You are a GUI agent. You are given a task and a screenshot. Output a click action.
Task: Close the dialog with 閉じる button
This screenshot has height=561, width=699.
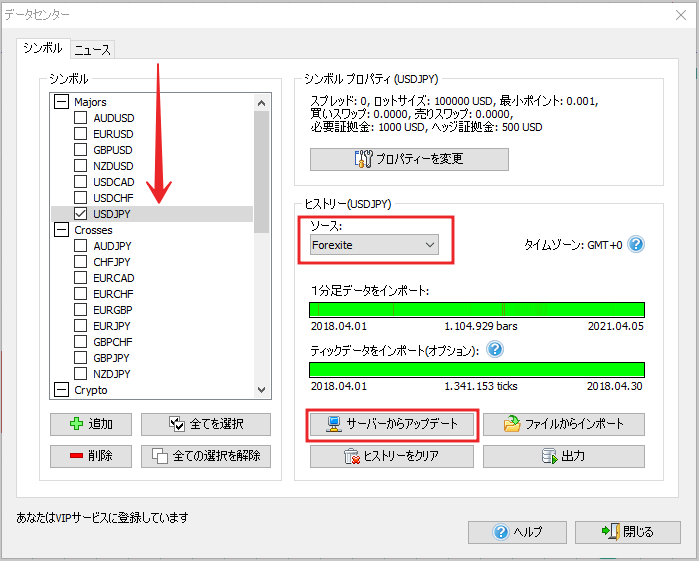pyautogui.click(x=629, y=532)
